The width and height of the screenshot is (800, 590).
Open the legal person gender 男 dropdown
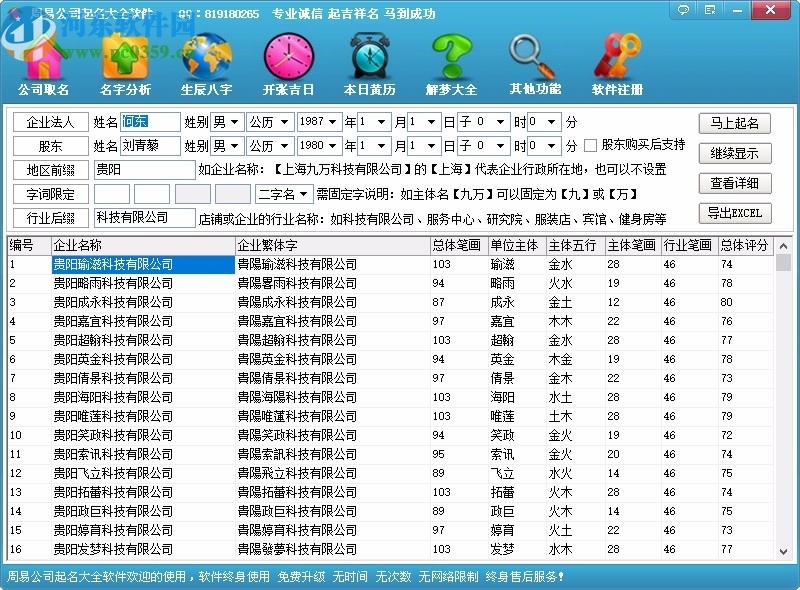pyautogui.click(x=228, y=122)
